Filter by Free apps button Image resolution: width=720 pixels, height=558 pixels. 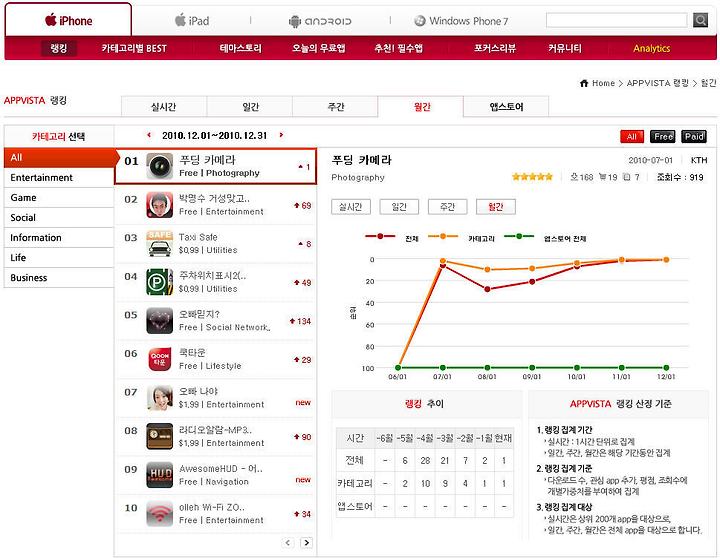tap(663, 136)
